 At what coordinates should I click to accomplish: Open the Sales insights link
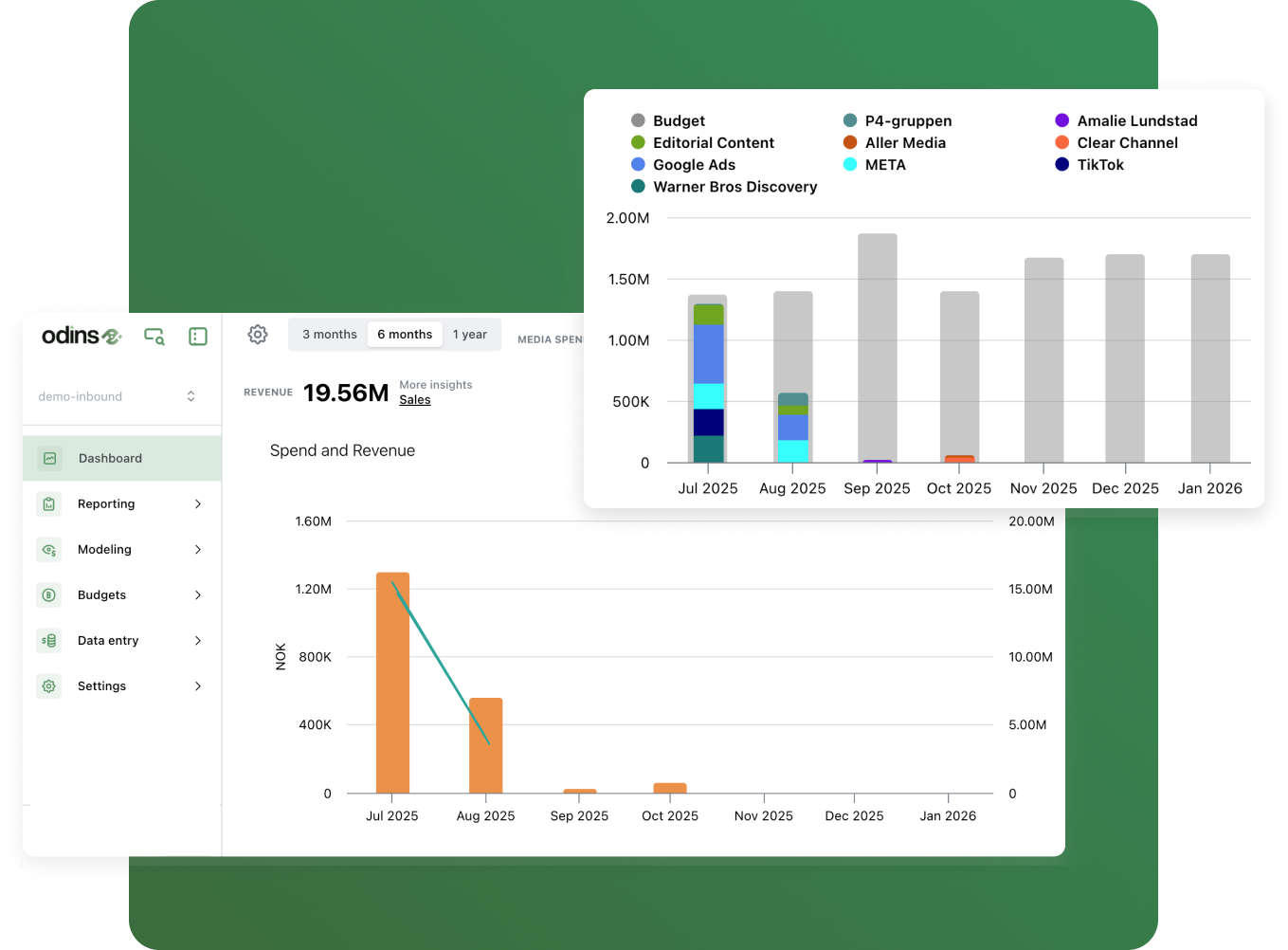(415, 400)
